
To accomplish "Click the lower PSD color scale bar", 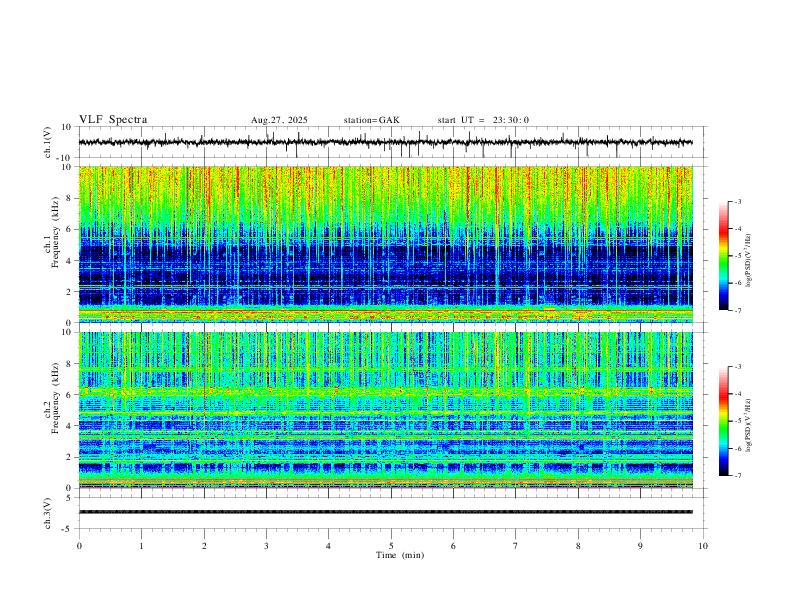I will click(723, 421).
